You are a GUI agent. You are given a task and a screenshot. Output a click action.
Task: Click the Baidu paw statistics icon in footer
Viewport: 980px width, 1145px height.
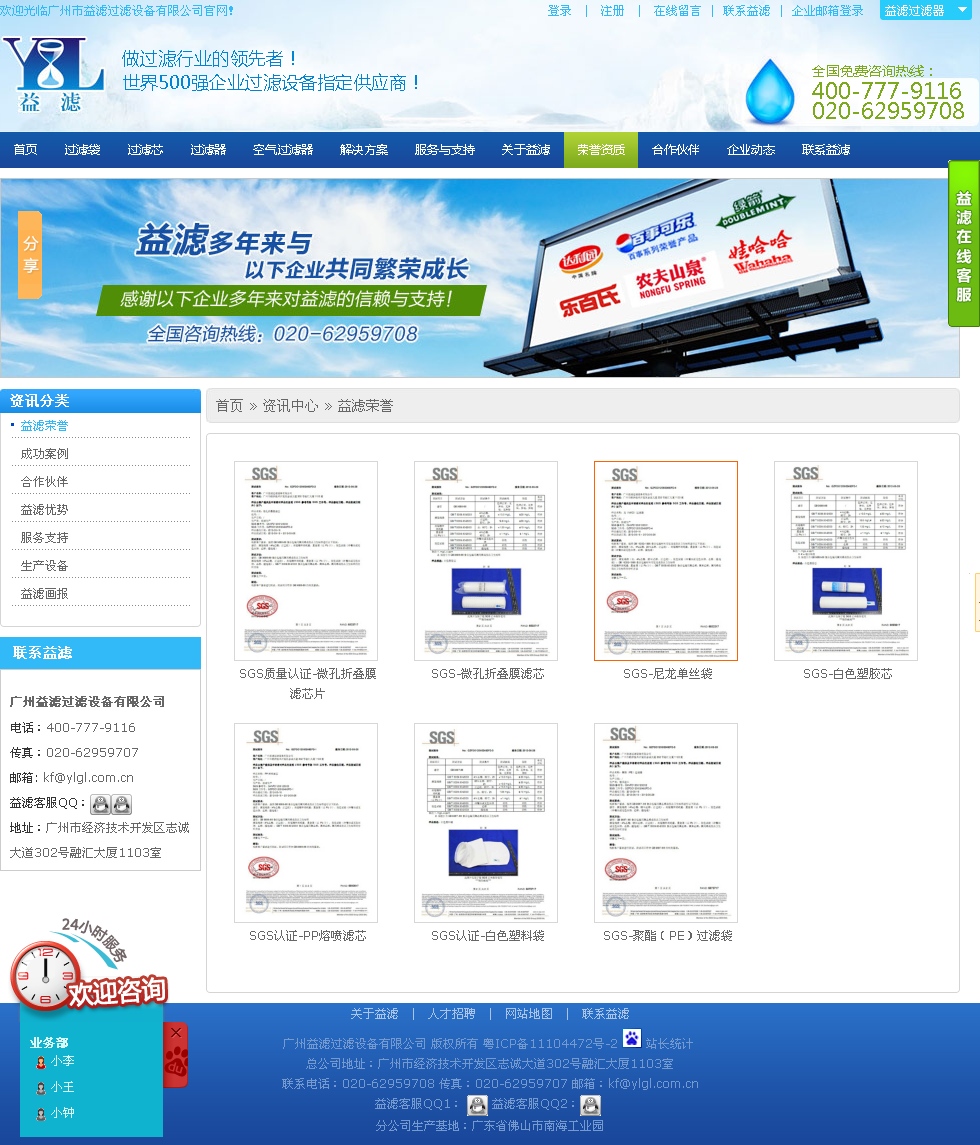[x=632, y=1039]
